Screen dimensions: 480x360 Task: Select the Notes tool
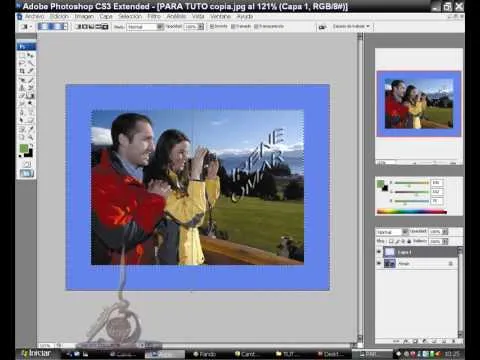coord(22,129)
